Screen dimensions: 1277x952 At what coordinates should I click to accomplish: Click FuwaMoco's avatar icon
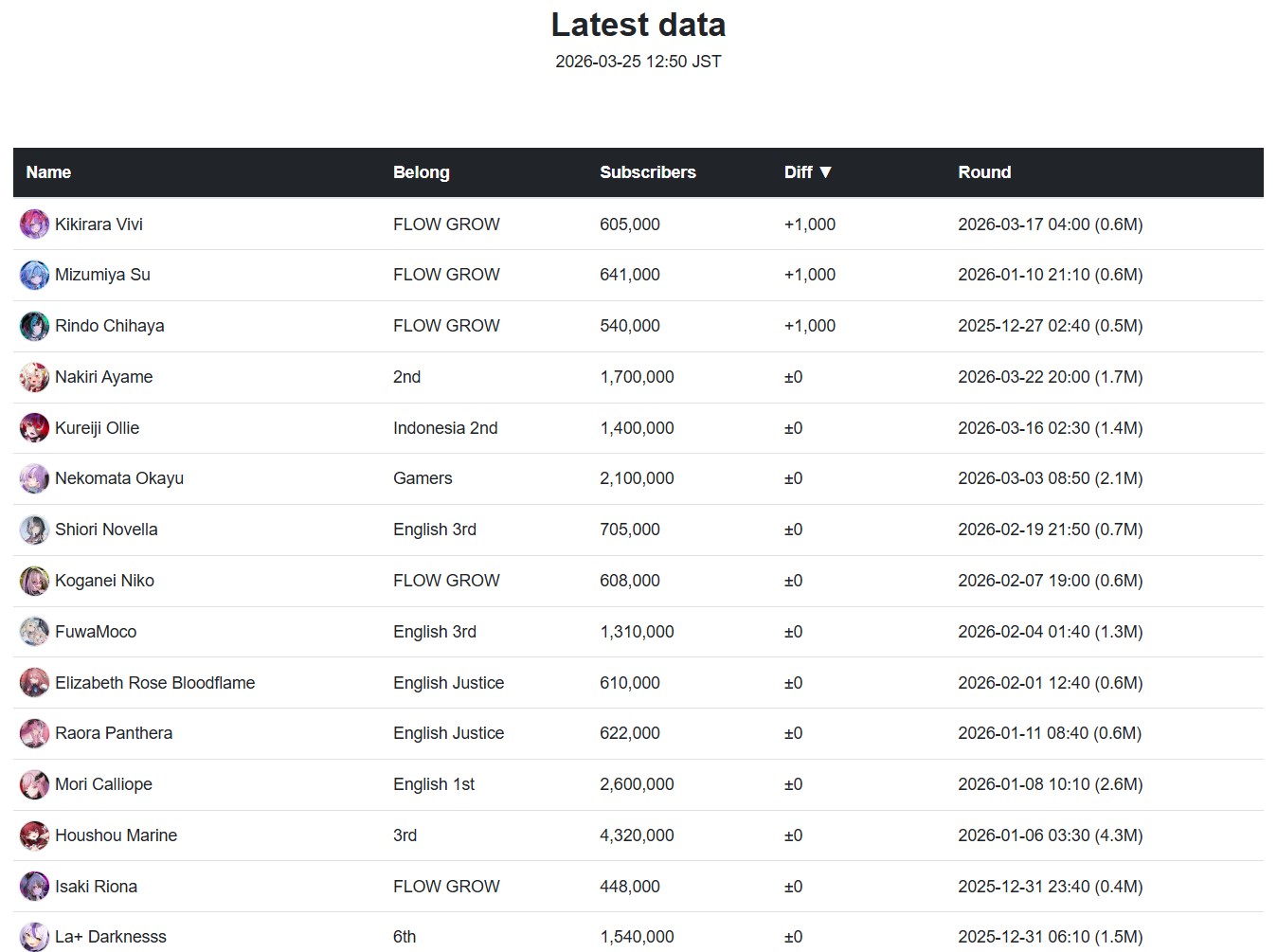(34, 632)
